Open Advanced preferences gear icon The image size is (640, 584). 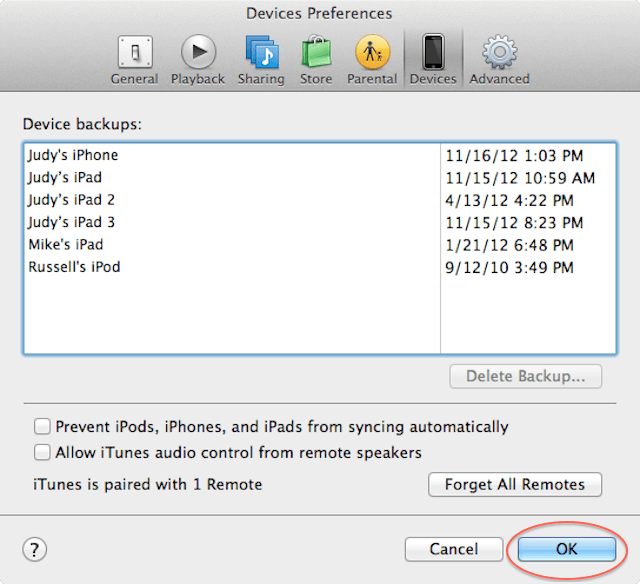(500, 52)
